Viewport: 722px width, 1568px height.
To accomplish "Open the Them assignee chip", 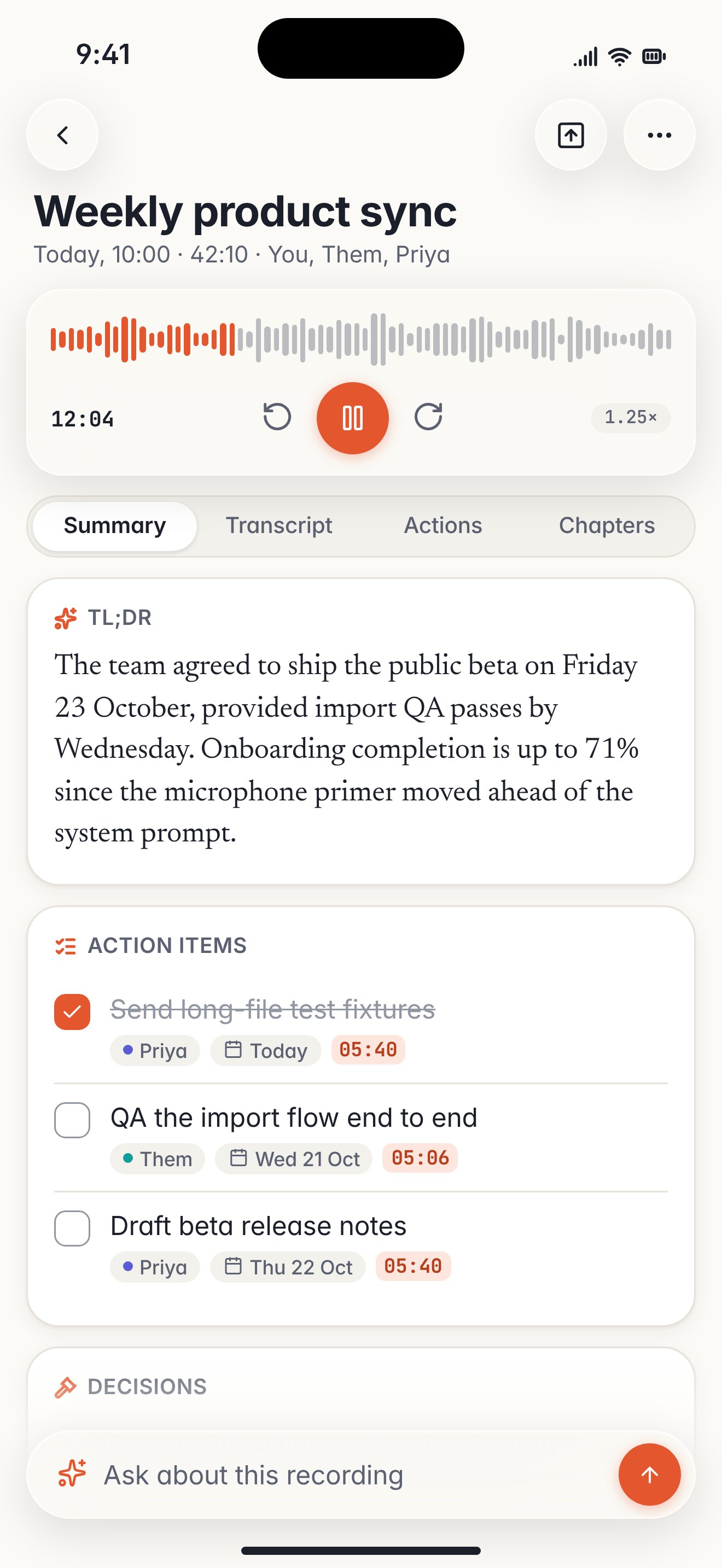I will click(x=157, y=1159).
